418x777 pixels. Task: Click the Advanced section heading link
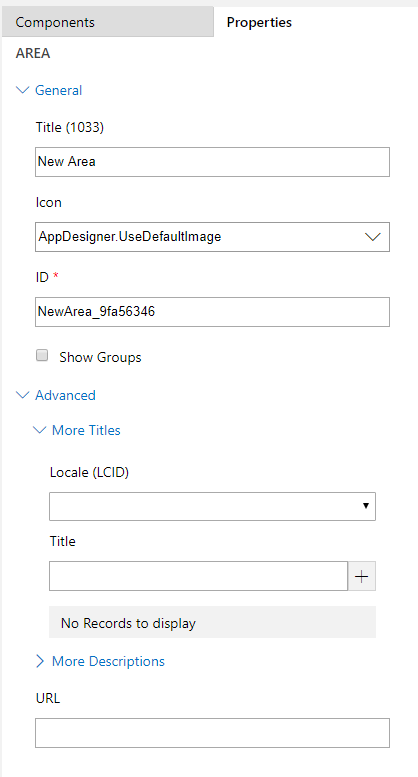tap(65, 395)
